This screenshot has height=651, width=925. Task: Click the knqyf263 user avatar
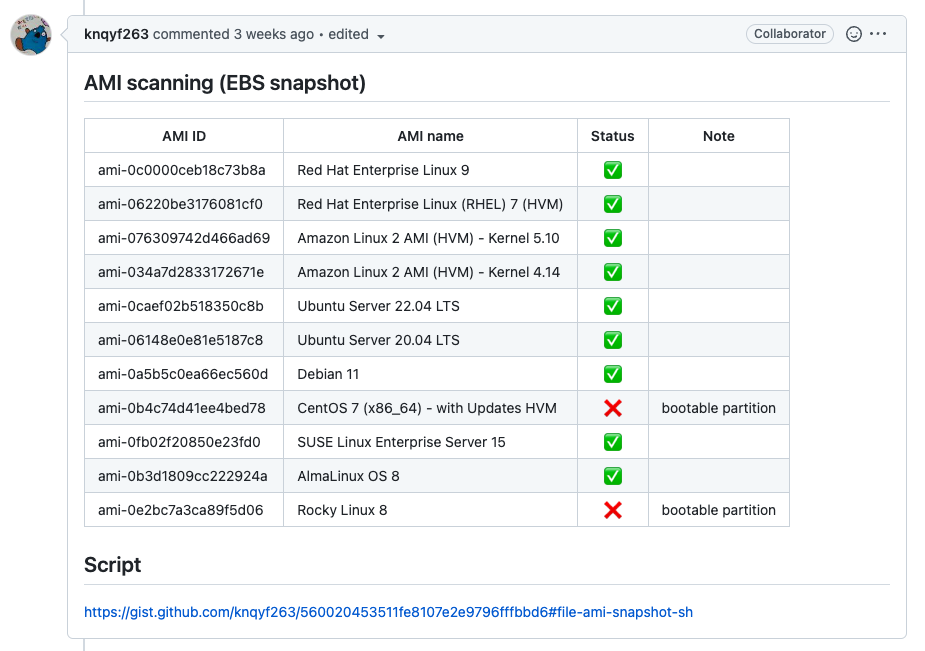click(x=31, y=35)
